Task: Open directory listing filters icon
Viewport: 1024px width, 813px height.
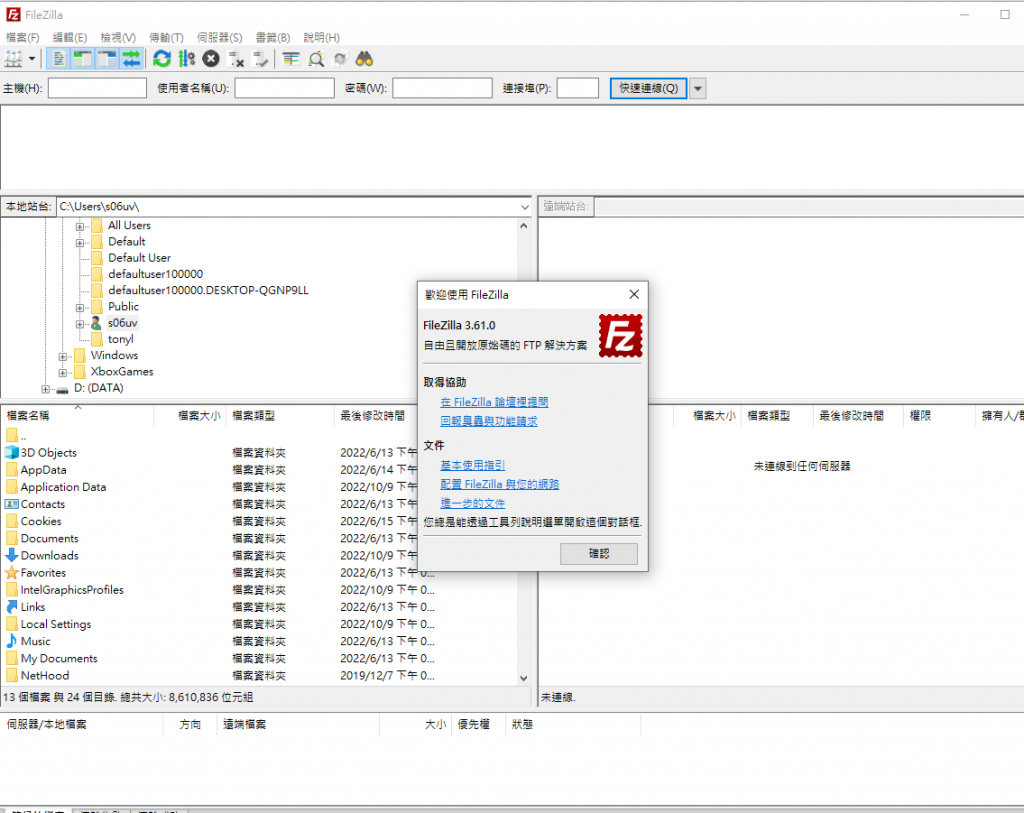Action: click(x=291, y=59)
